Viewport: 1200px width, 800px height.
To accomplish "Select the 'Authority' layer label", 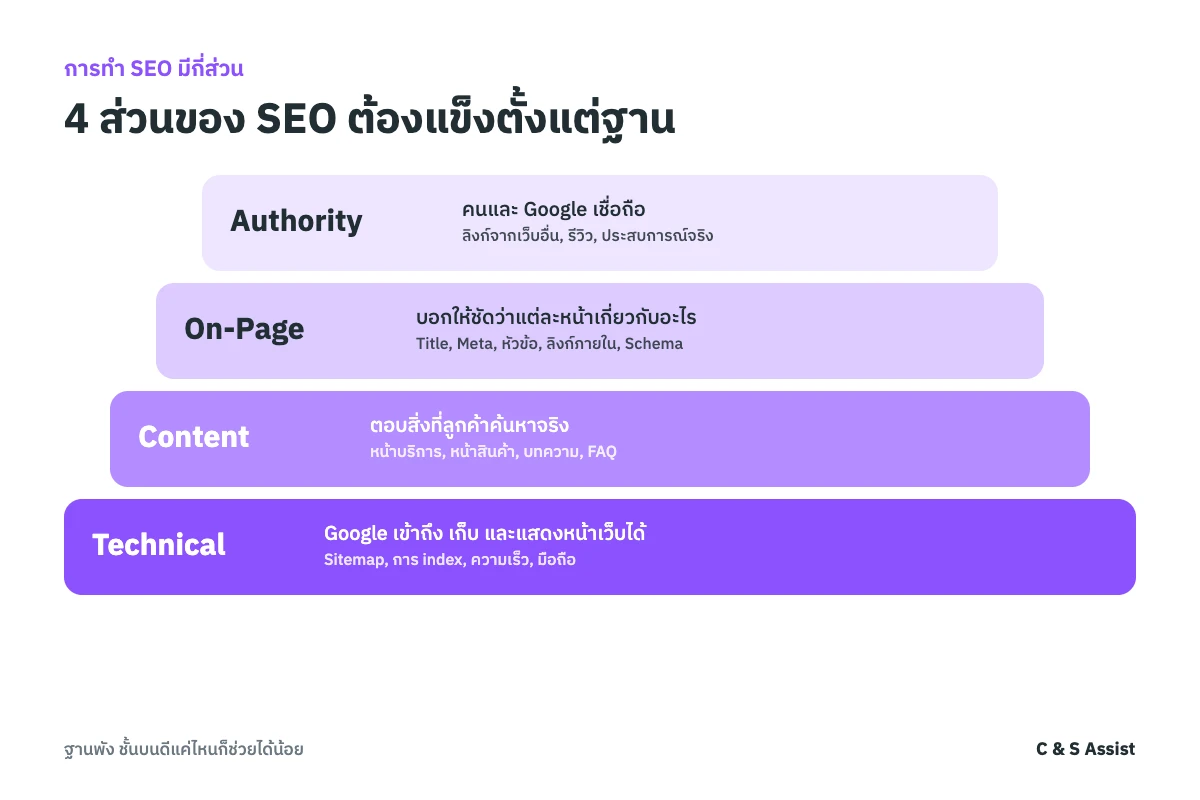I will pyautogui.click(x=296, y=221).
